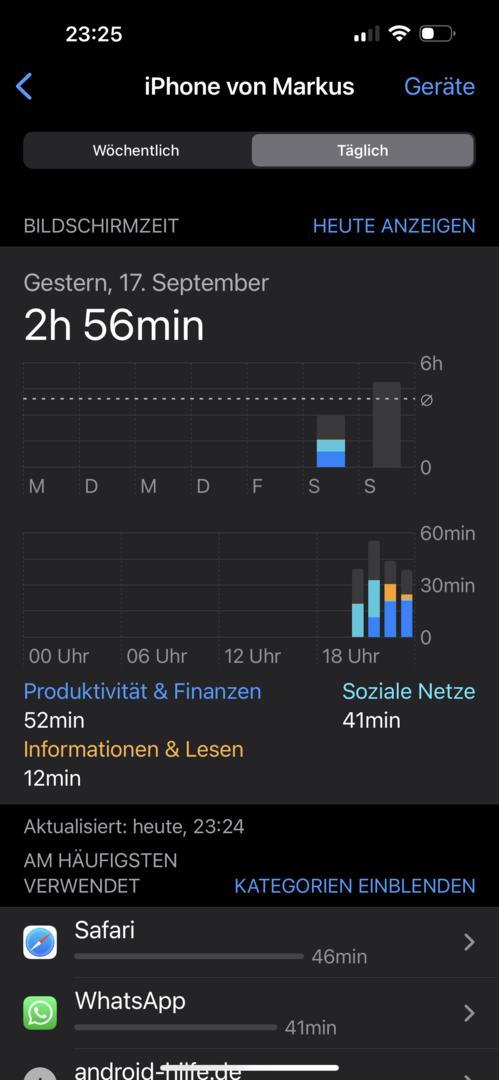Select Sunday bar in weekly chart
The width and height of the screenshot is (499, 1080).
[387, 425]
